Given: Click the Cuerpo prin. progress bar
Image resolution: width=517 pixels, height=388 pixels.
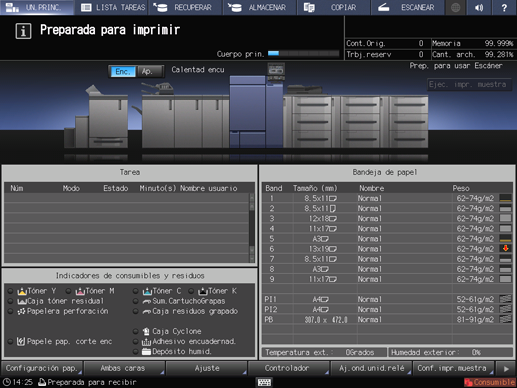Looking at the screenshot, I should (x=303, y=54).
